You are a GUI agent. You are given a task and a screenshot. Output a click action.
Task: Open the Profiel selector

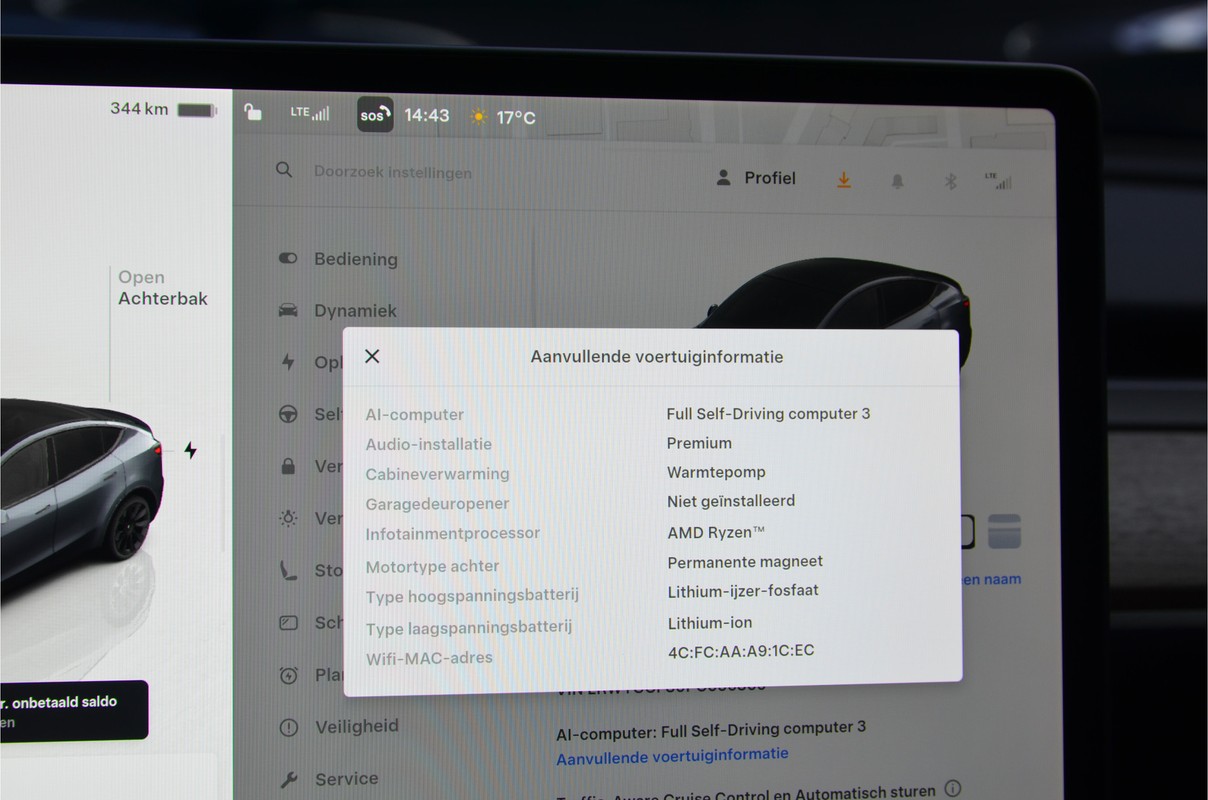click(757, 178)
